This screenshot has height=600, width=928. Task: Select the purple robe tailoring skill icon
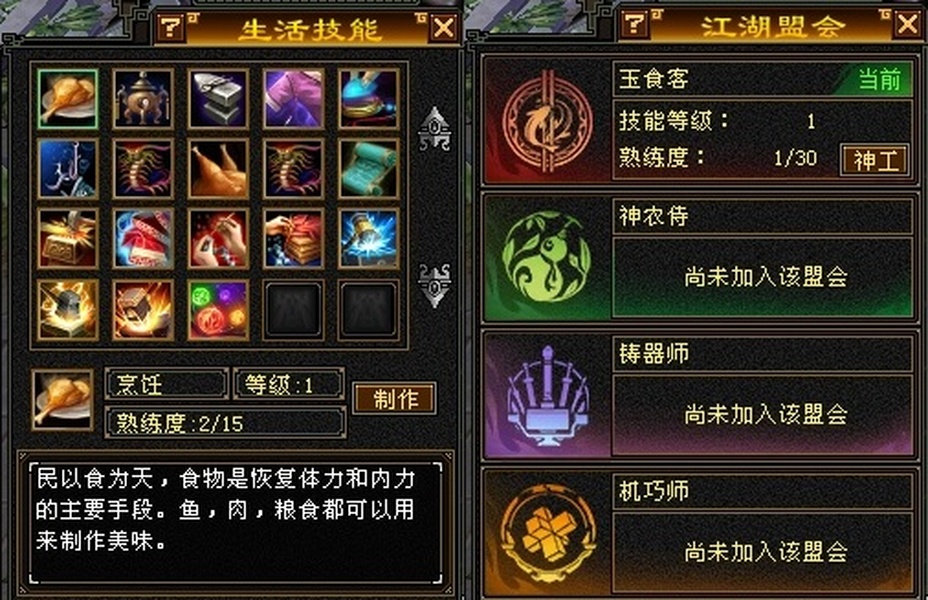tap(293, 99)
